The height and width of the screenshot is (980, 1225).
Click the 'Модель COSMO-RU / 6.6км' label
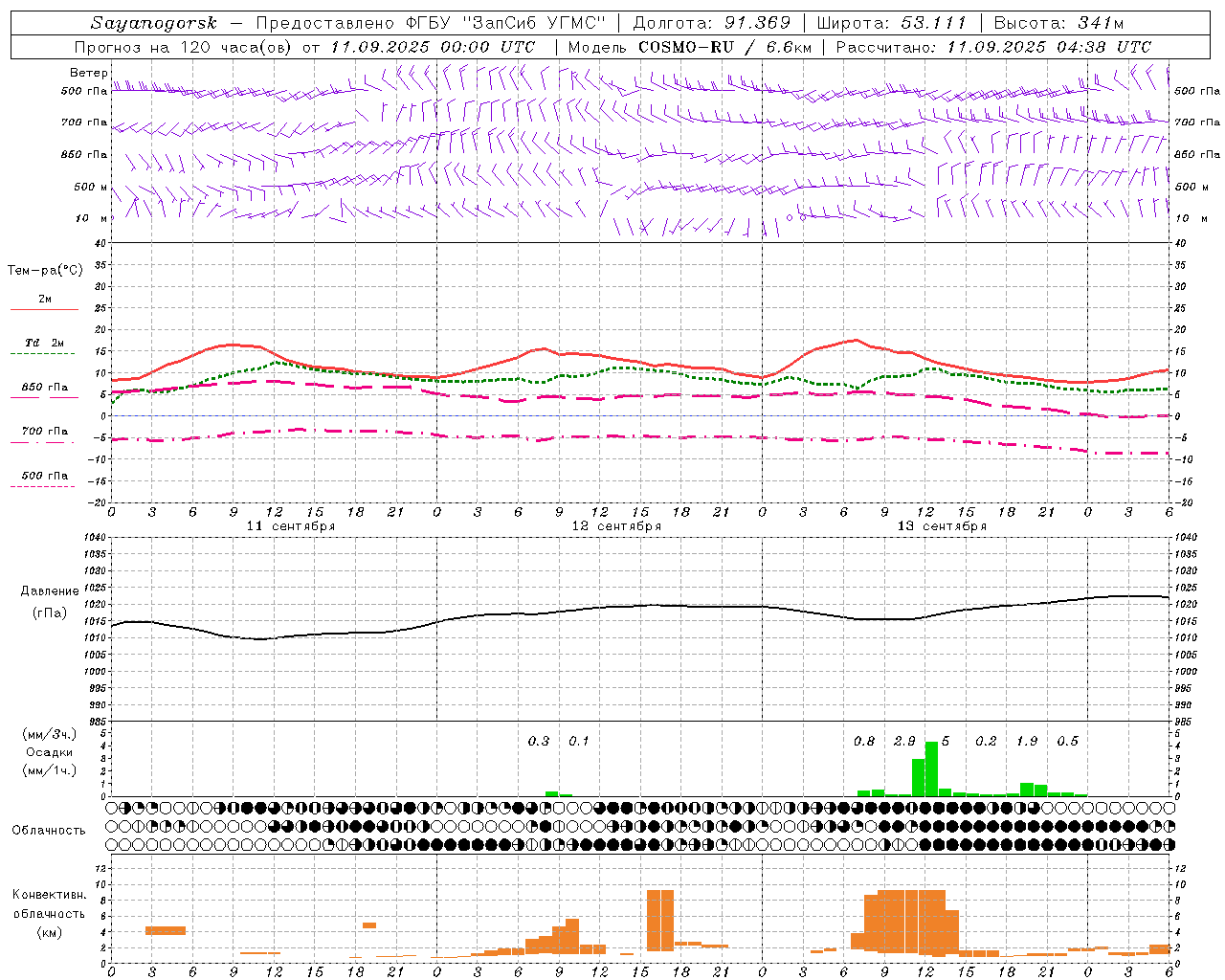689,47
